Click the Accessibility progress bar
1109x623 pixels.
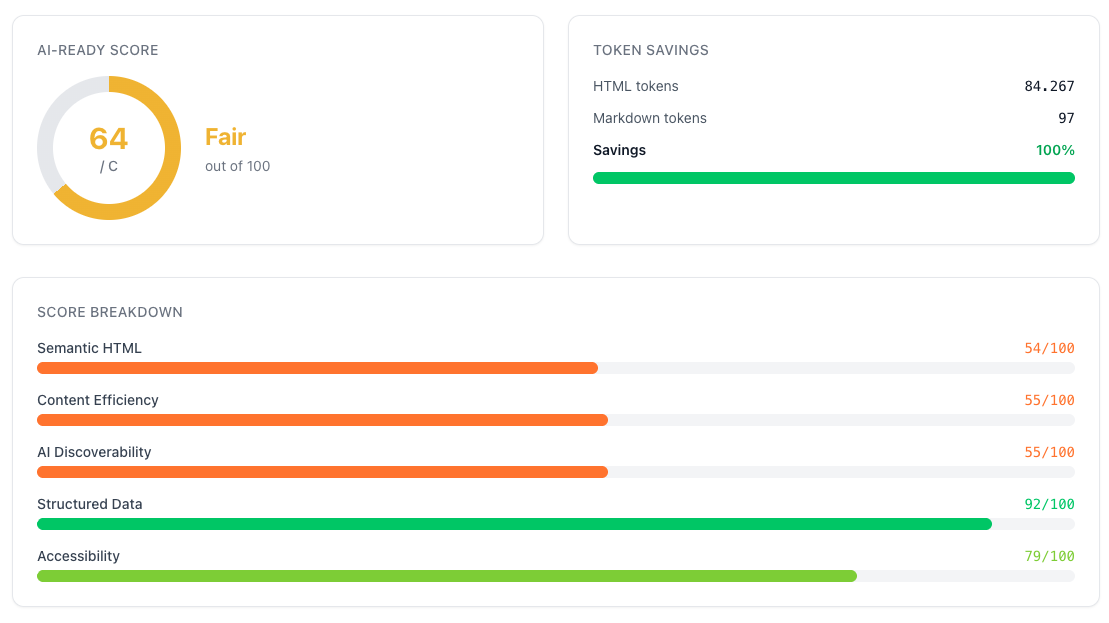pos(556,576)
